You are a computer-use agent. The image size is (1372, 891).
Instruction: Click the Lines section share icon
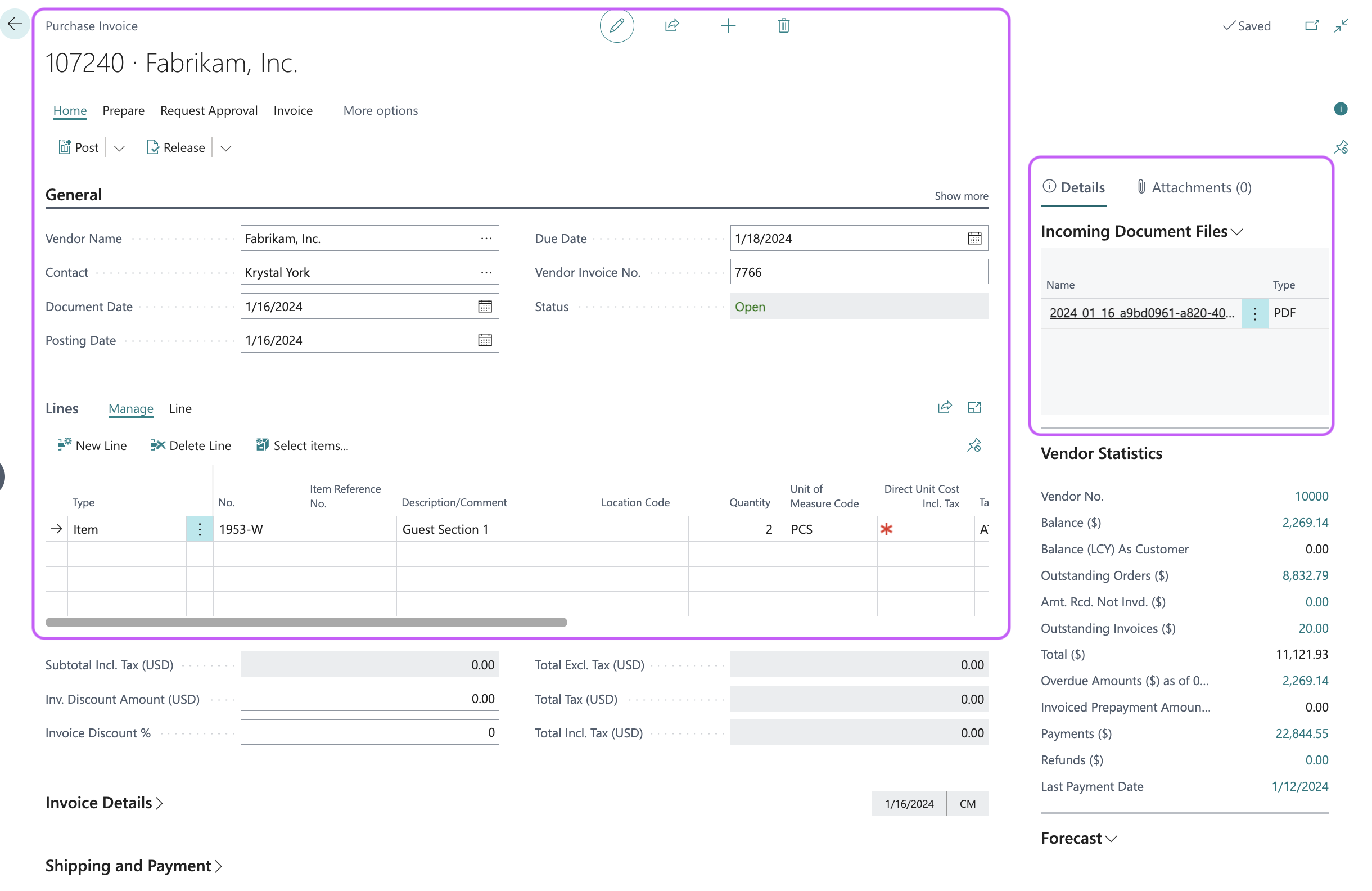coord(945,408)
